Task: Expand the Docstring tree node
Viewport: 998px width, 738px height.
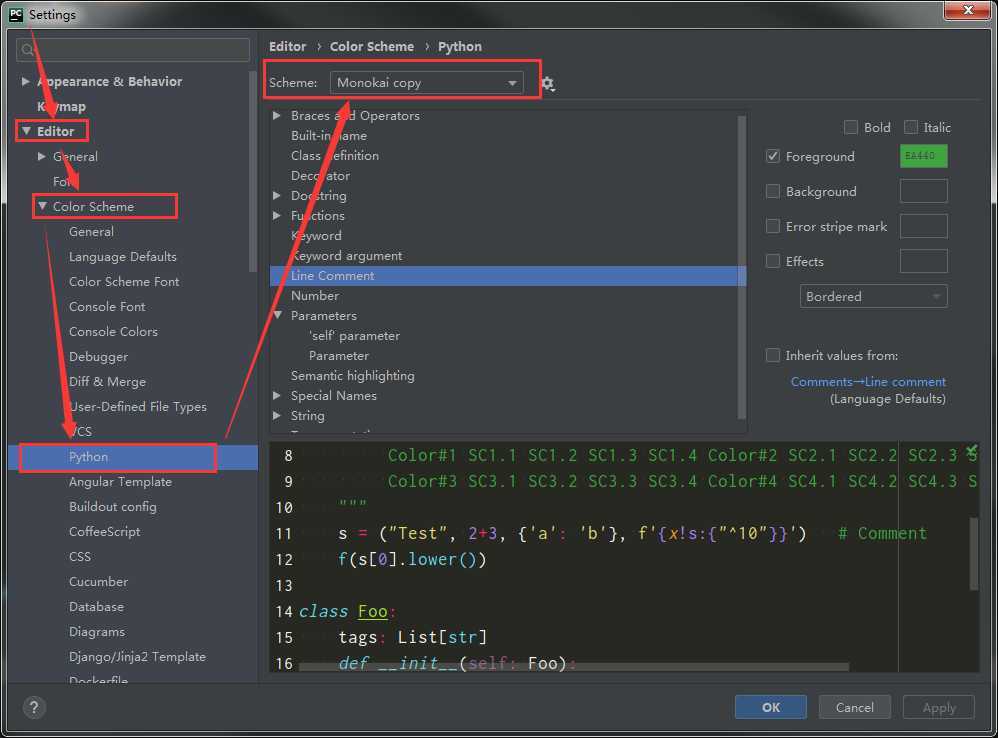Action: [277, 196]
